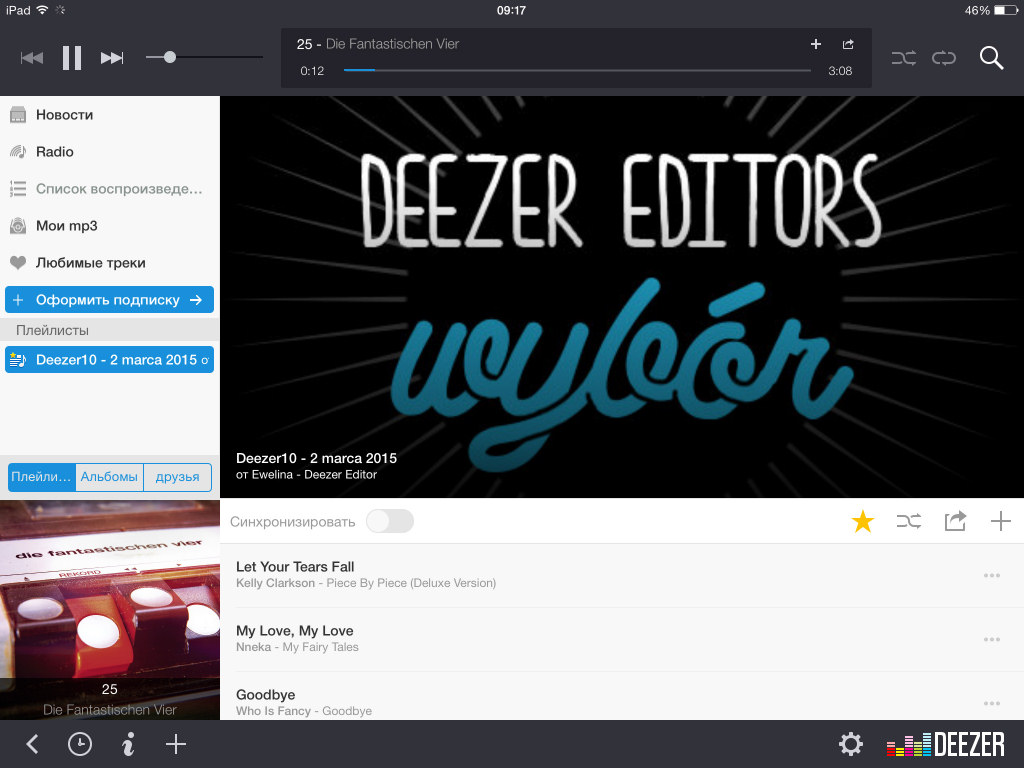The width and height of the screenshot is (1024, 768).
Task: Open the info icon in bottom bar
Action: (128, 744)
